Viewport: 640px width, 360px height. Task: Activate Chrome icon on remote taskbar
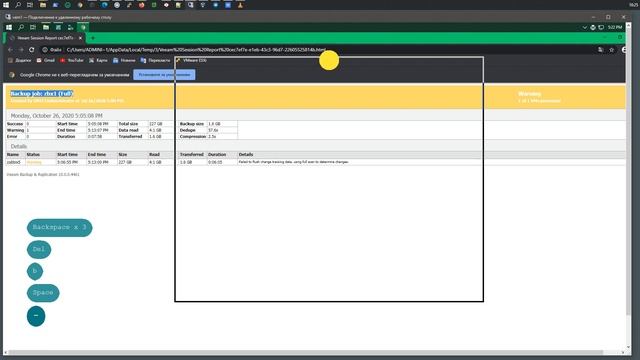83,27
